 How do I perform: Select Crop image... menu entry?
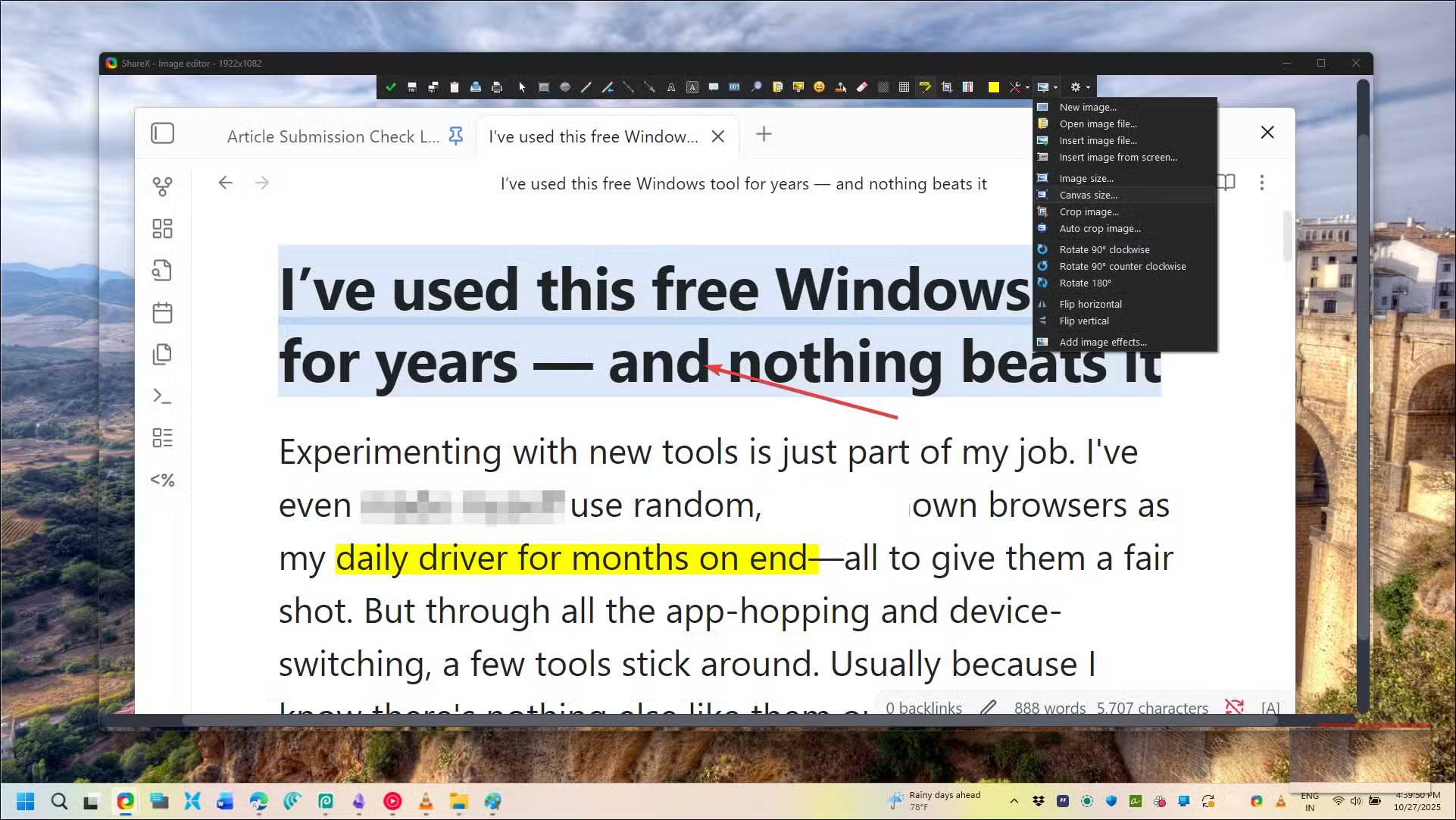click(1089, 212)
